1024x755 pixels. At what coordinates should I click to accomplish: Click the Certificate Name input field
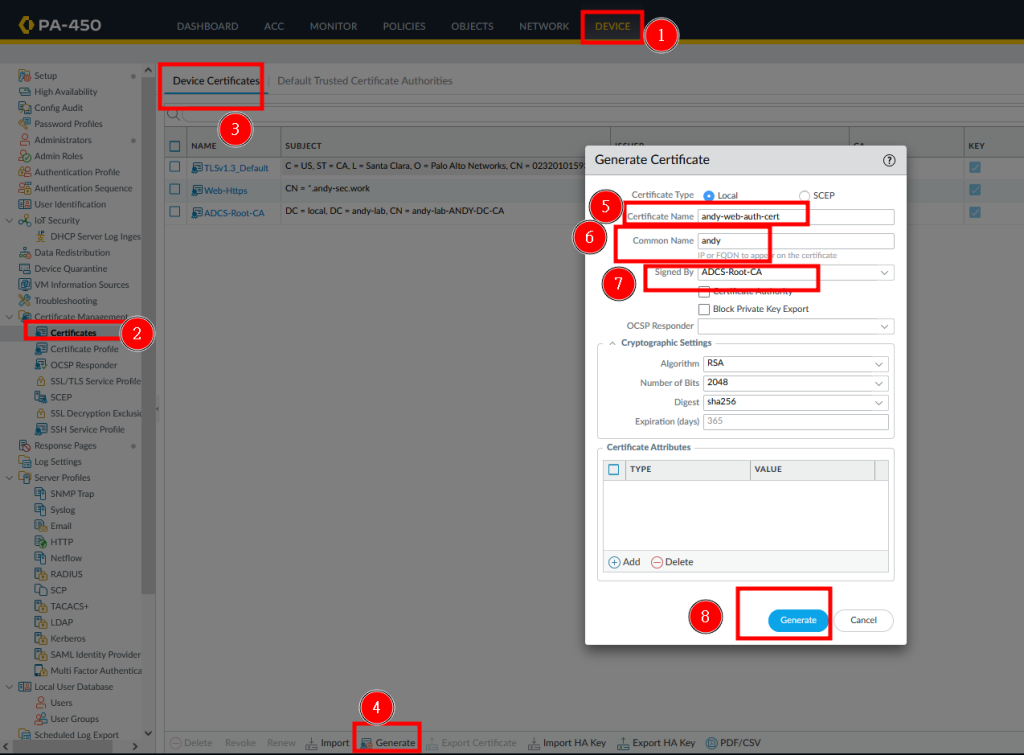click(796, 217)
